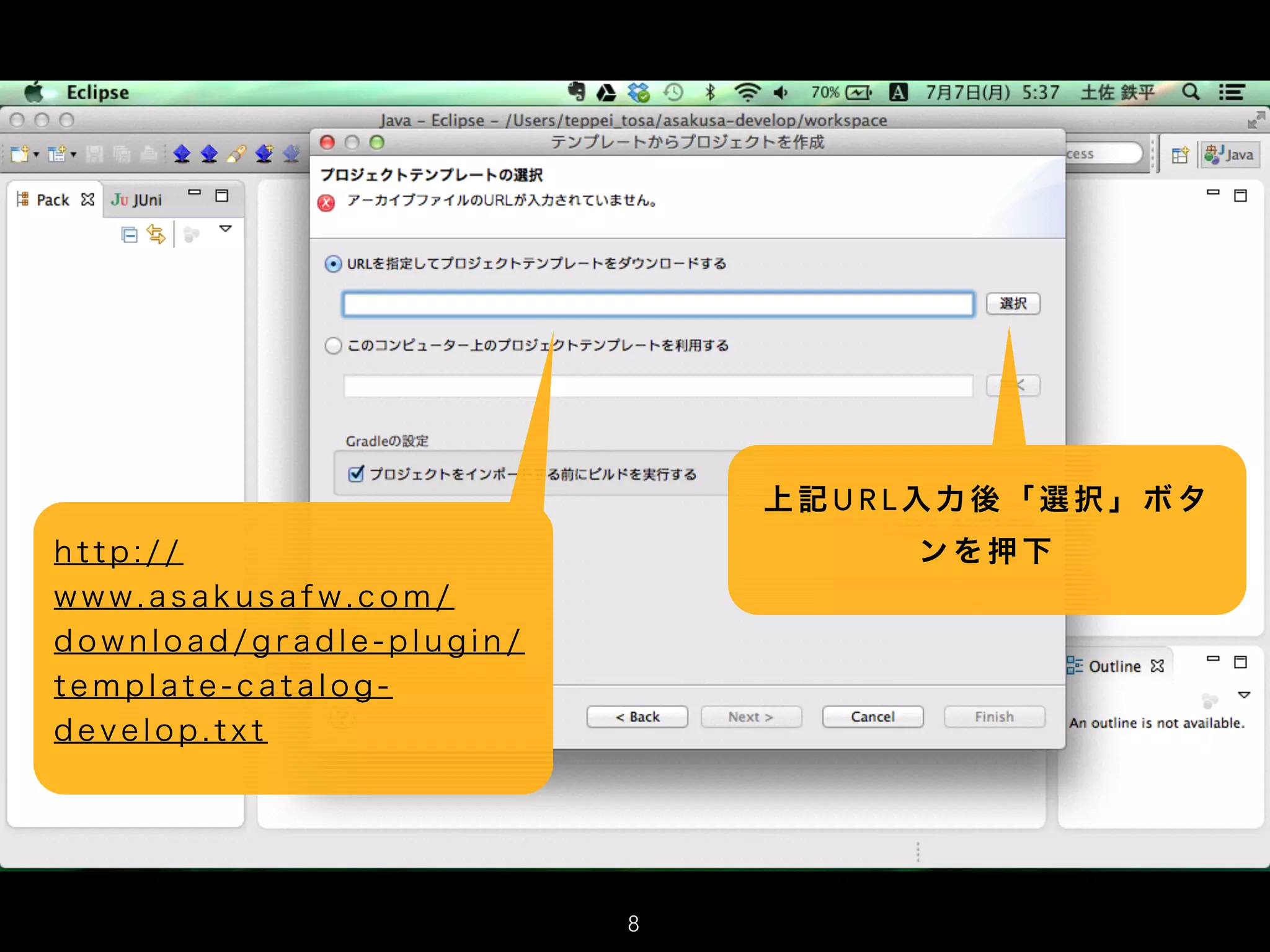This screenshot has width=1270, height=952.
Task: Open the Eclipse menu in the menu bar
Action: pyautogui.click(x=97, y=92)
